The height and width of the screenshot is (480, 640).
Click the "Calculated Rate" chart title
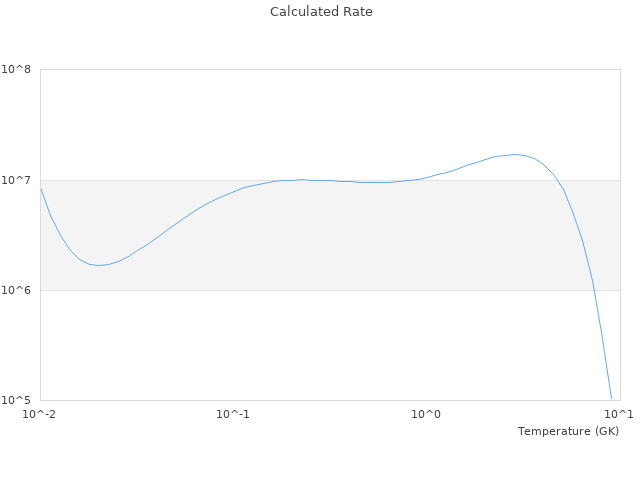(321, 12)
